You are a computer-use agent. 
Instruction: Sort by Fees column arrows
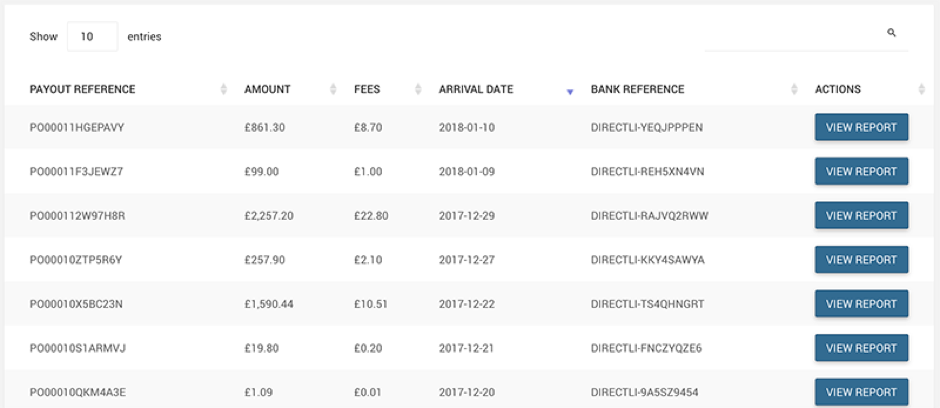[x=418, y=89]
